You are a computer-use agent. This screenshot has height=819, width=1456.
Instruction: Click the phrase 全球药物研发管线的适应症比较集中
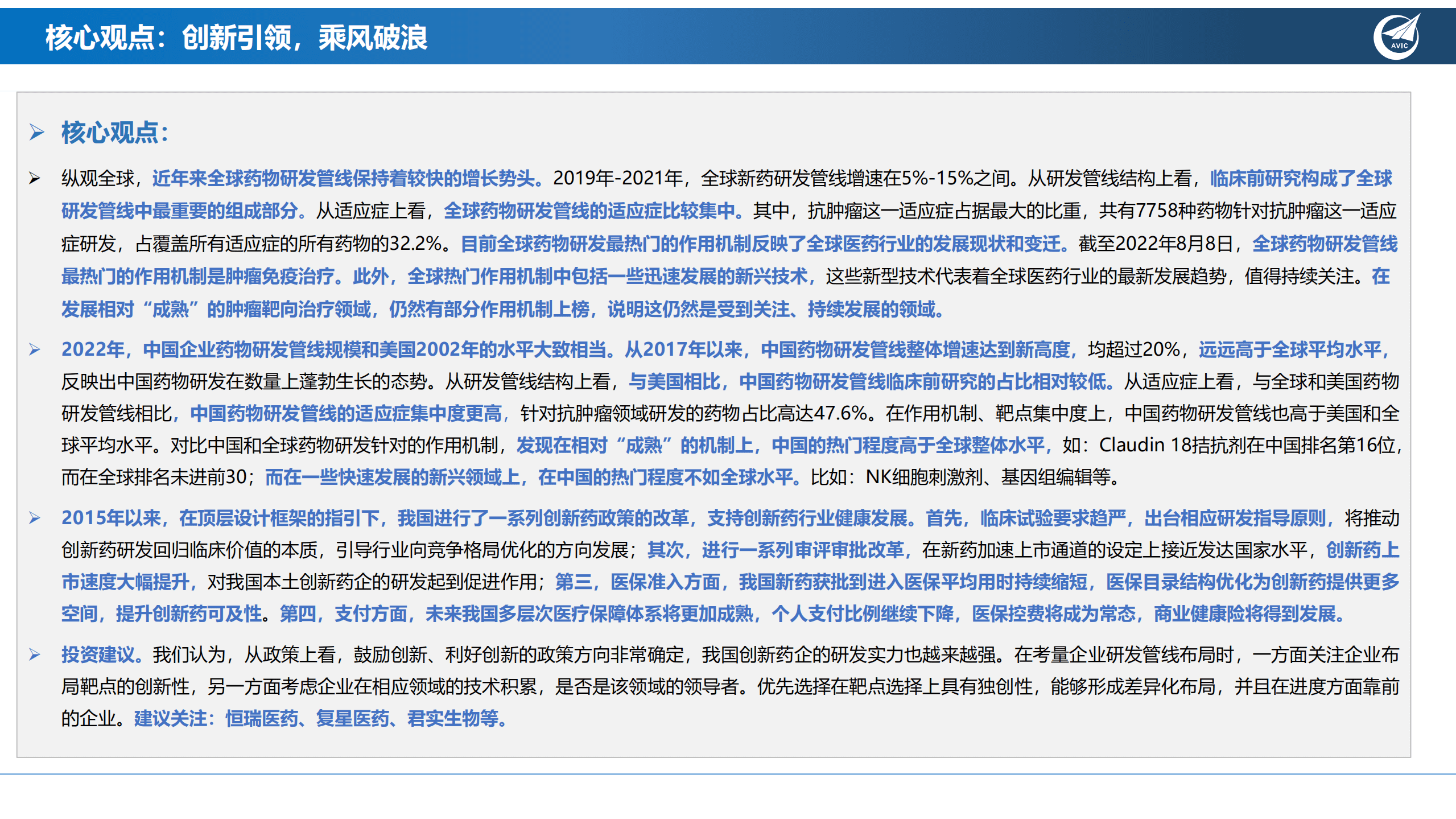pos(589,211)
